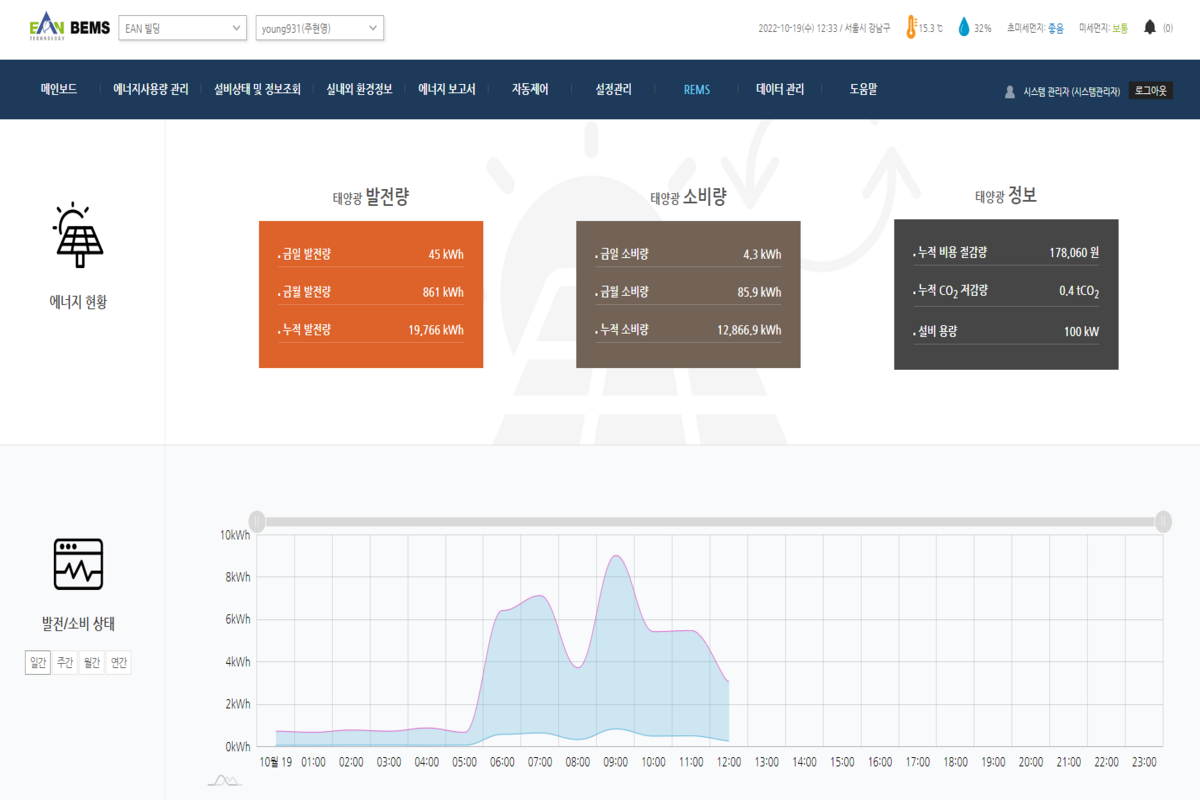This screenshot has width=1200, height=800.
Task: Click the left handle of chart range slider
Action: 257,521
